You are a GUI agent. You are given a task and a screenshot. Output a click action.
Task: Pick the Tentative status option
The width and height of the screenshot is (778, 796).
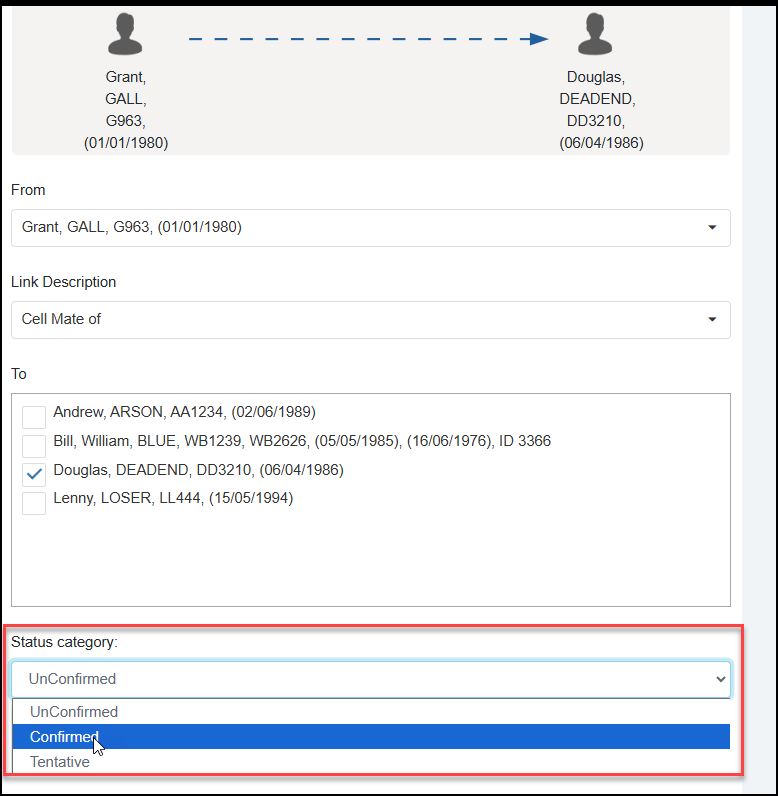[x=60, y=762]
